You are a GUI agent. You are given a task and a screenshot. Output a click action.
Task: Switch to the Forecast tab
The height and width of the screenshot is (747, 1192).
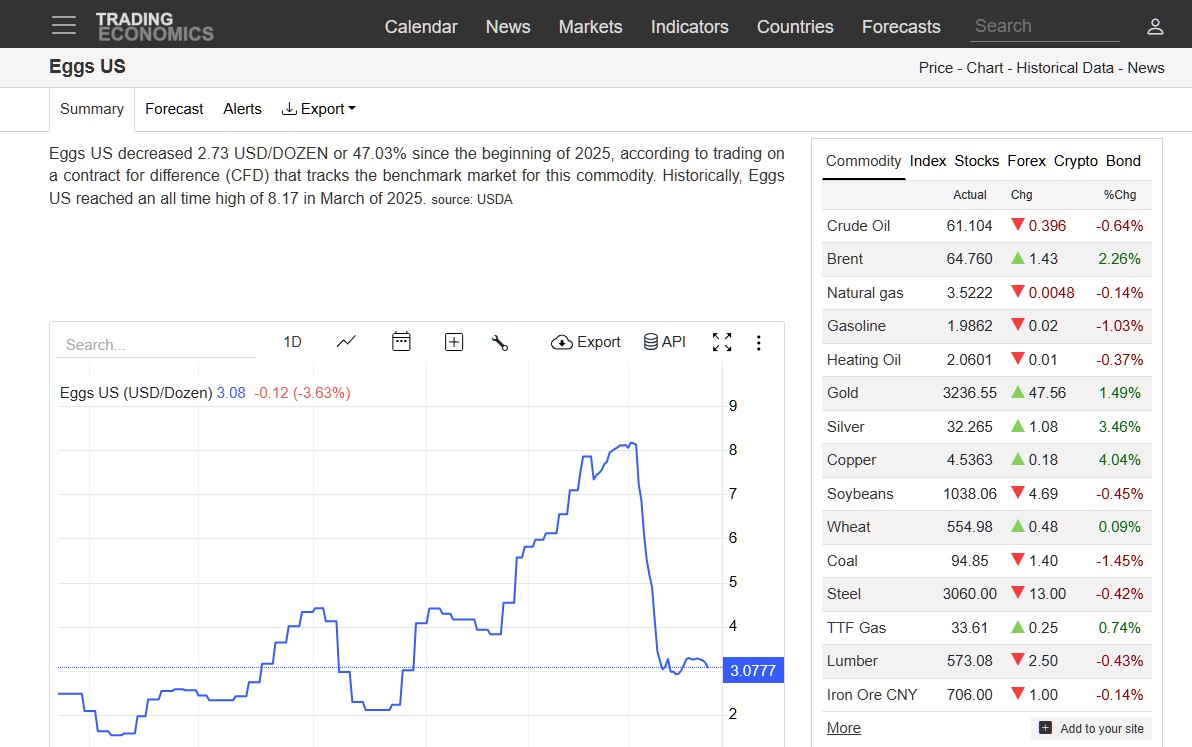click(174, 109)
